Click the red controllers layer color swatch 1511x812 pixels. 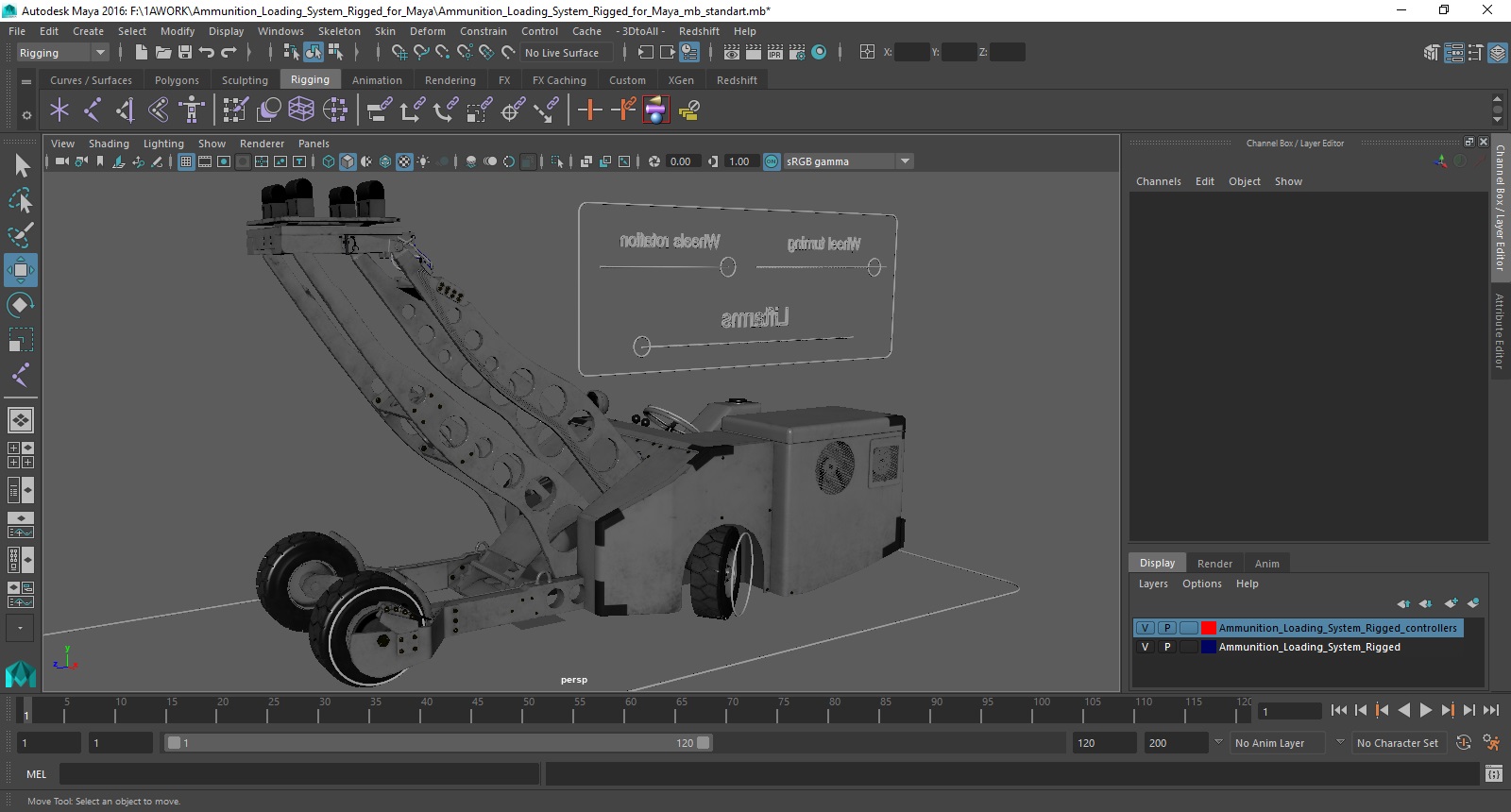tap(1208, 628)
